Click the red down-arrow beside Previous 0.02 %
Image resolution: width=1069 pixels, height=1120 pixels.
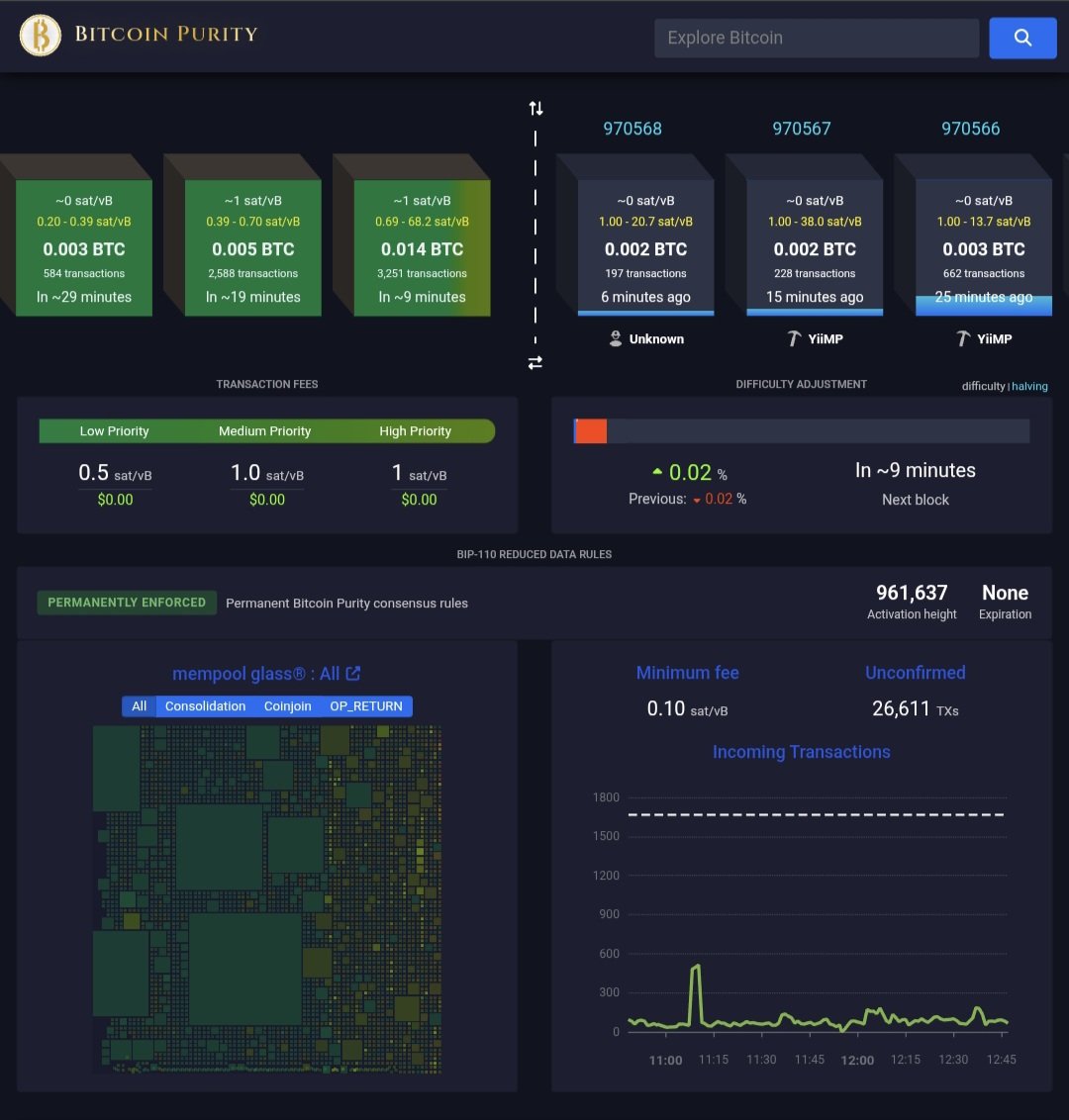[x=697, y=500]
